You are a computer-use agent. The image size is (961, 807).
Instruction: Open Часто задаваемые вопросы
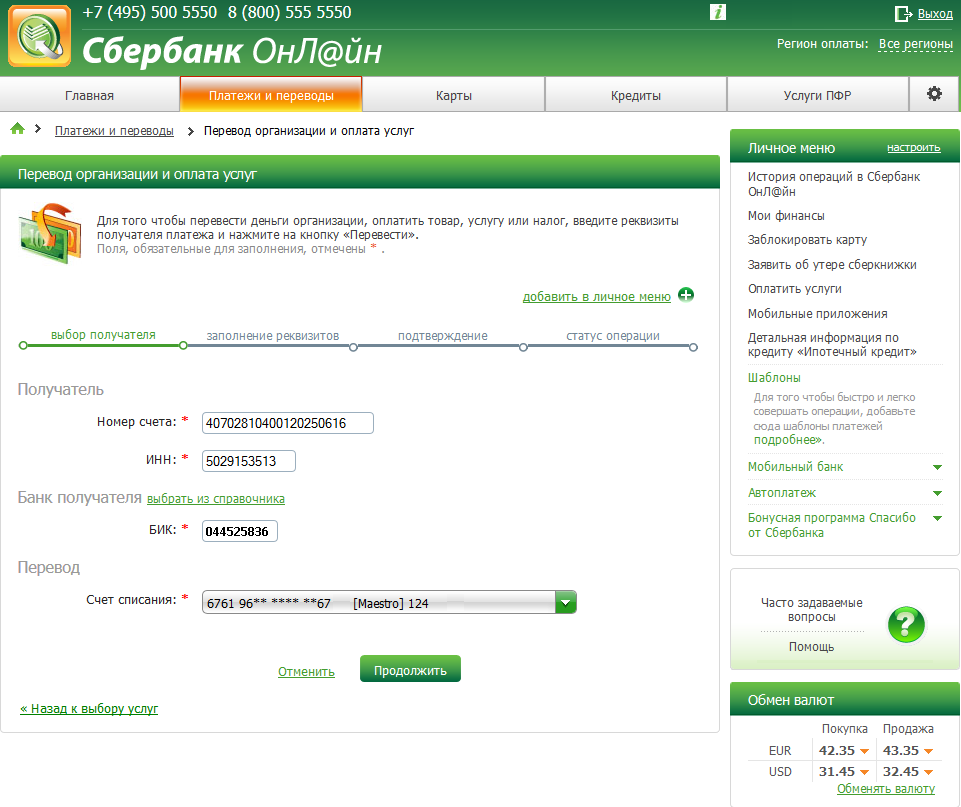811,610
